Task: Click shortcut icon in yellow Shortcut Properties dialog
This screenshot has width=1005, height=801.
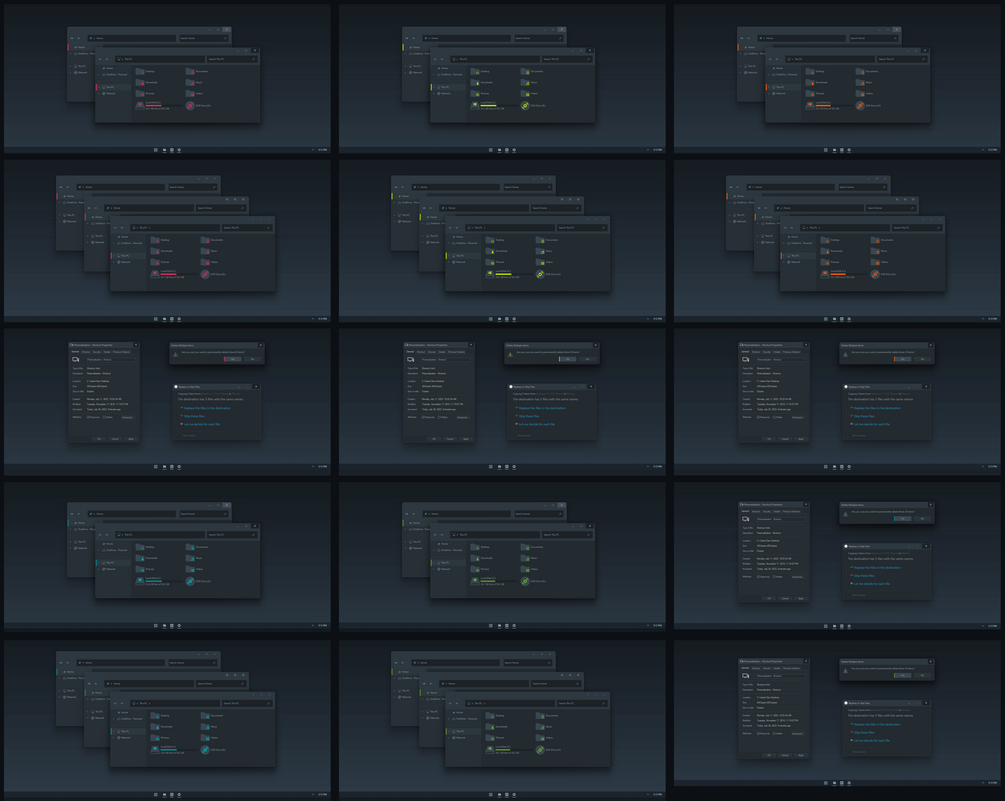Action: tap(411, 359)
